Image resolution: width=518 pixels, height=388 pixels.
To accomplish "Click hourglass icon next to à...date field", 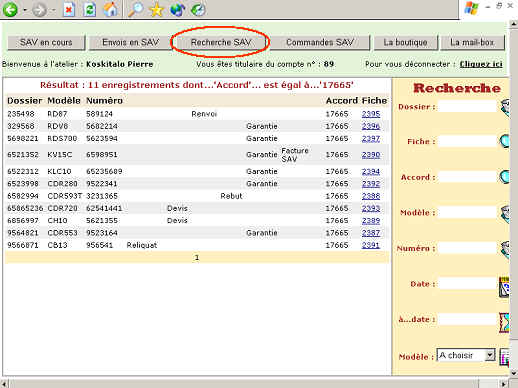I will (x=504, y=322).
